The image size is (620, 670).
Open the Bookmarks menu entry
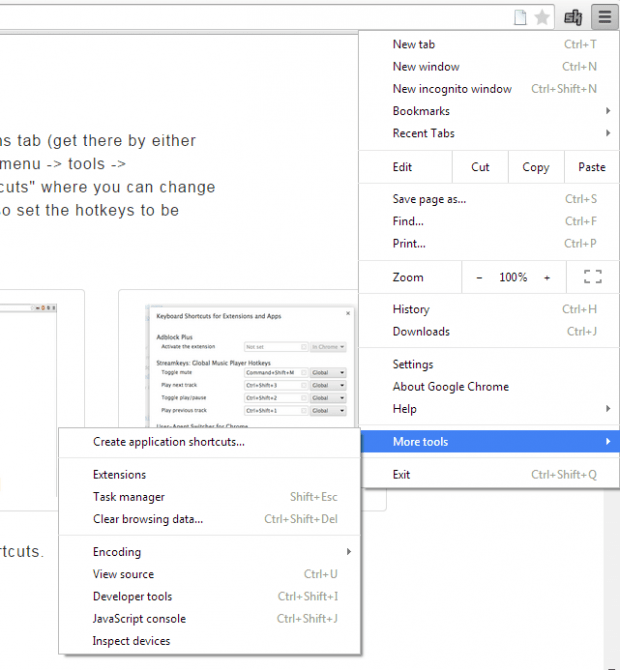pos(489,111)
